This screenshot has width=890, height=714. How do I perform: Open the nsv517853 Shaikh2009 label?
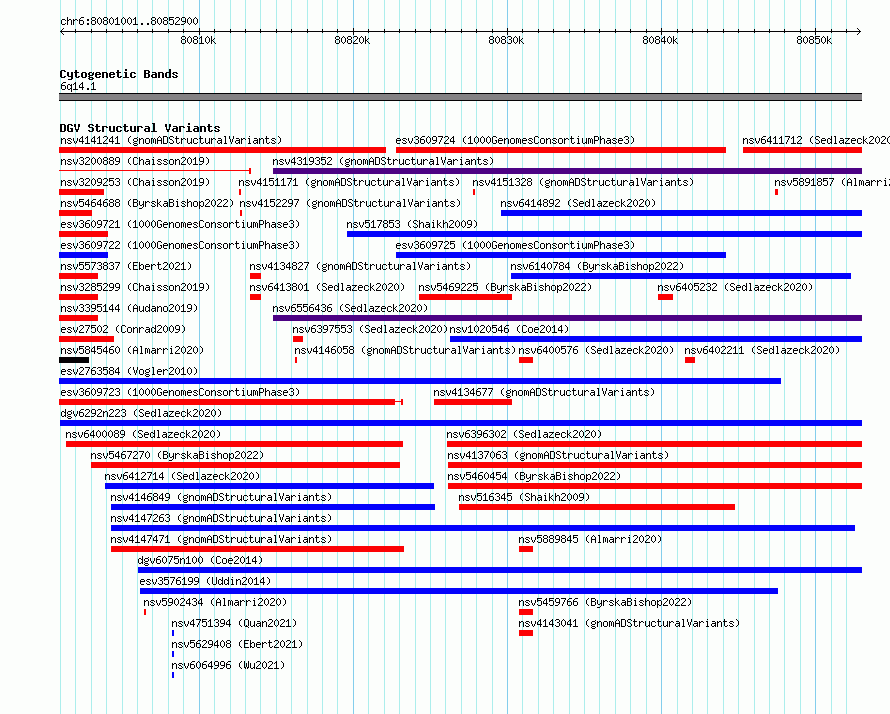pyautogui.click(x=412, y=224)
